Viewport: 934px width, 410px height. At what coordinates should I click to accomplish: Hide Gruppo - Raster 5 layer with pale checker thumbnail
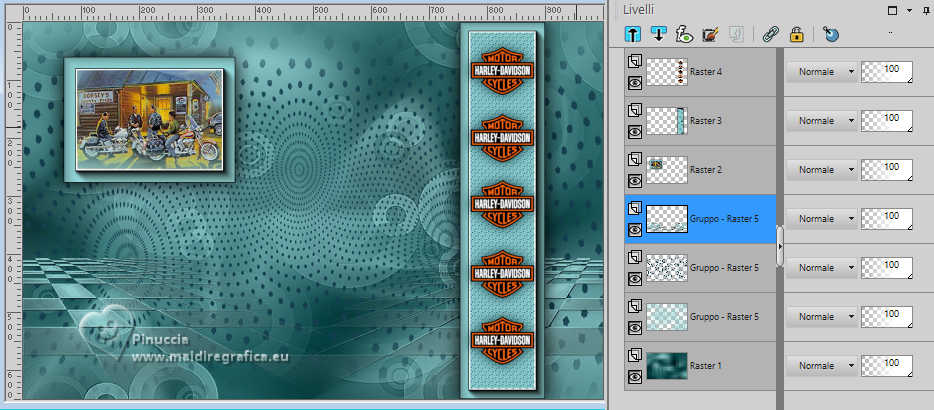point(635,327)
